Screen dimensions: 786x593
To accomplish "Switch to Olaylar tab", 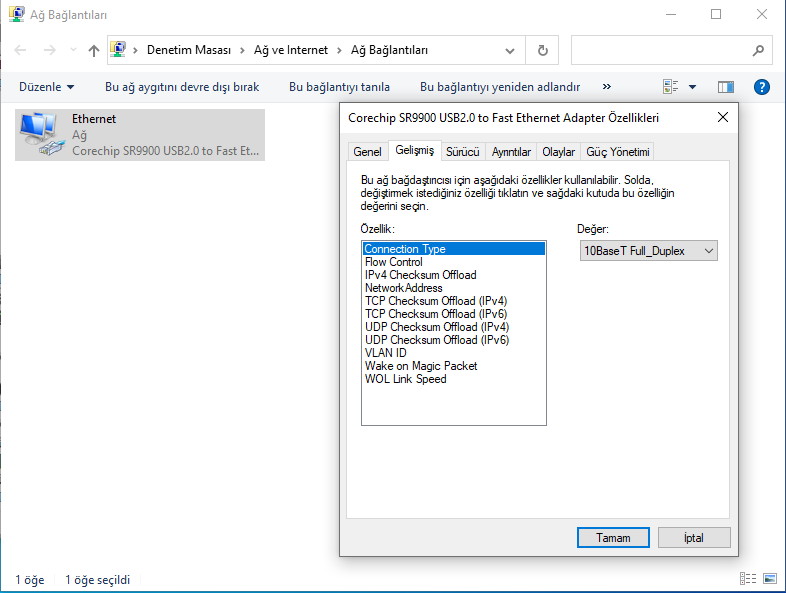I will point(558,152).
